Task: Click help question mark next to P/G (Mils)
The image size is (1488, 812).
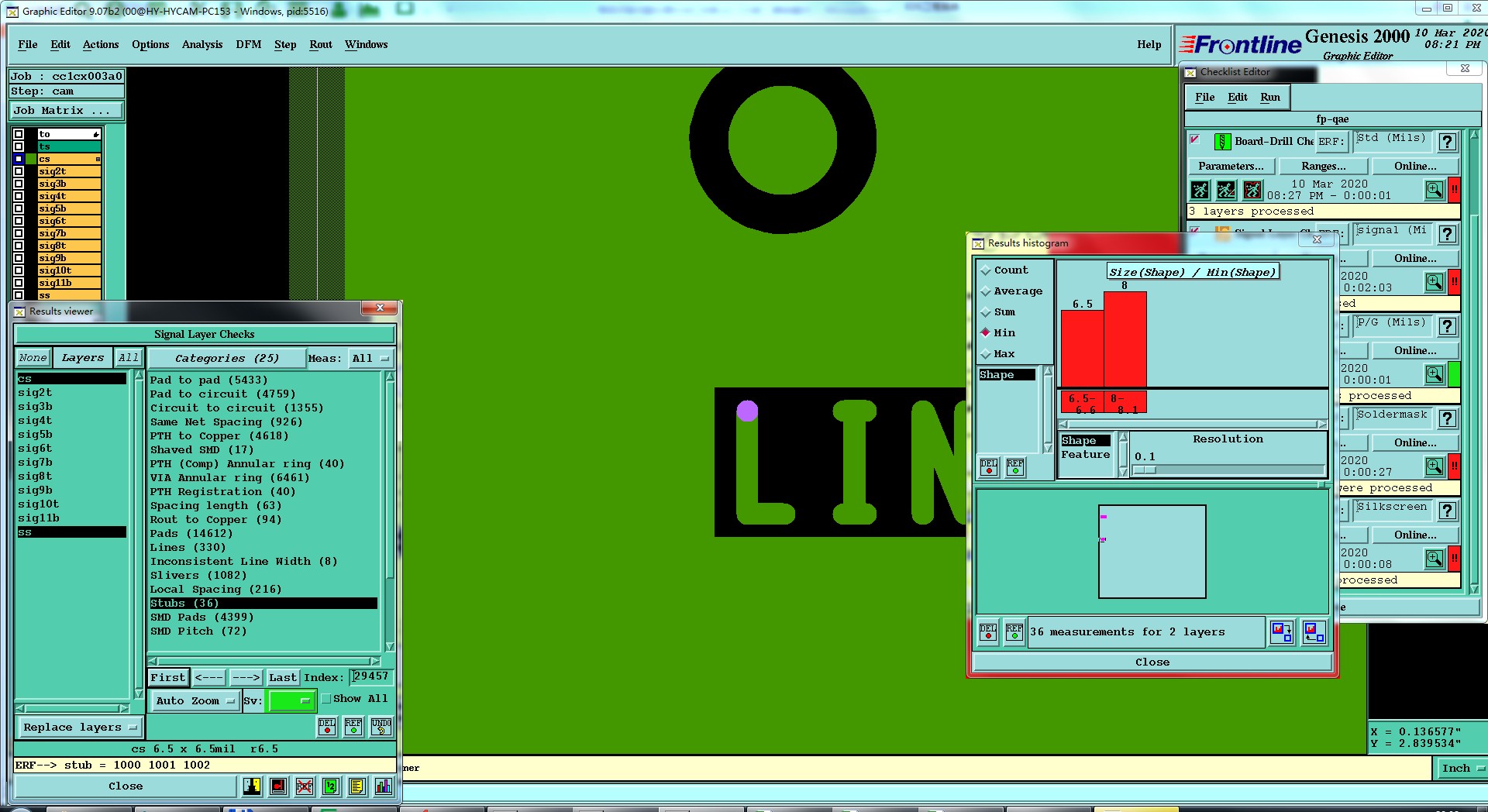Action: [1447, 326]
